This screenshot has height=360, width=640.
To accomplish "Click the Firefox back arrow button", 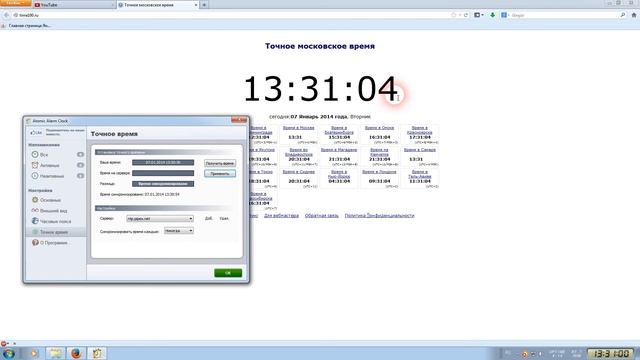I will 7,15.
